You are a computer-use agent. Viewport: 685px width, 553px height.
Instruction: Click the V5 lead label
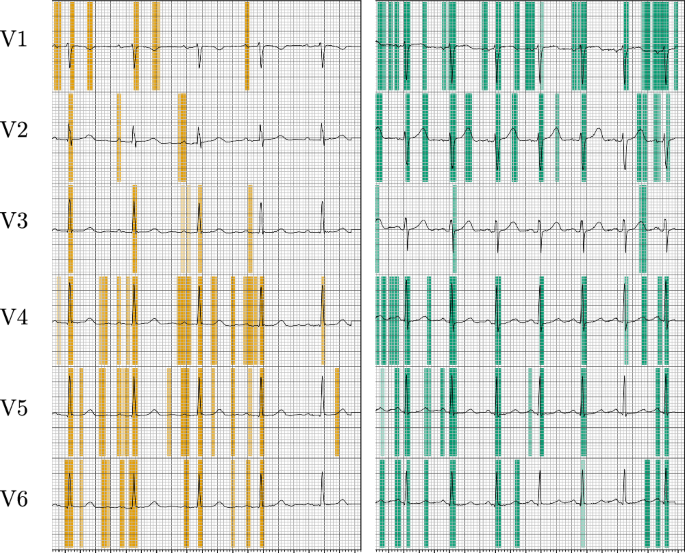click(x=14, y=408)
